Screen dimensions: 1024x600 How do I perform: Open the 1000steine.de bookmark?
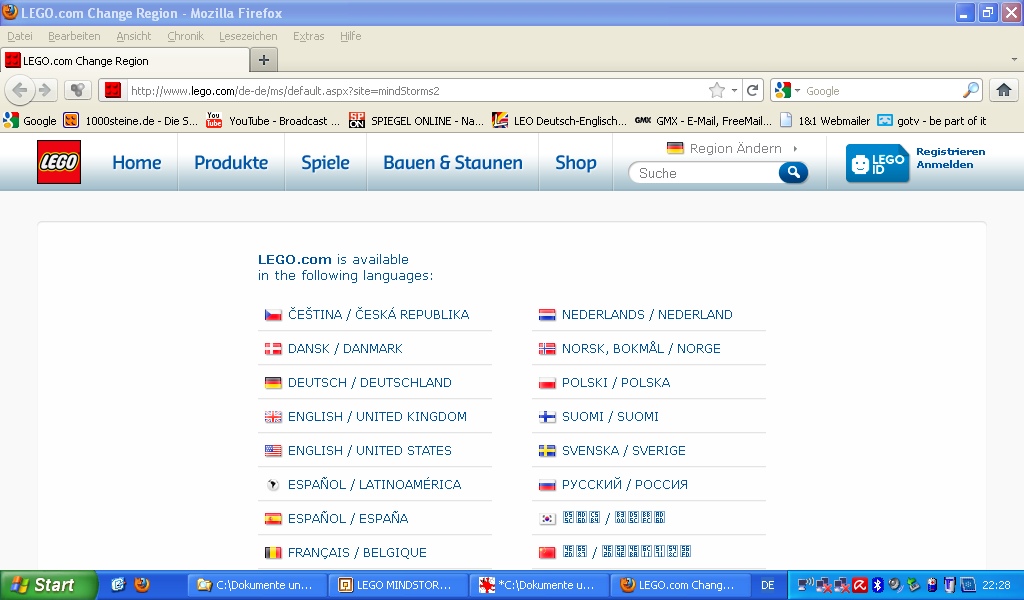click(x=131, y=121)
